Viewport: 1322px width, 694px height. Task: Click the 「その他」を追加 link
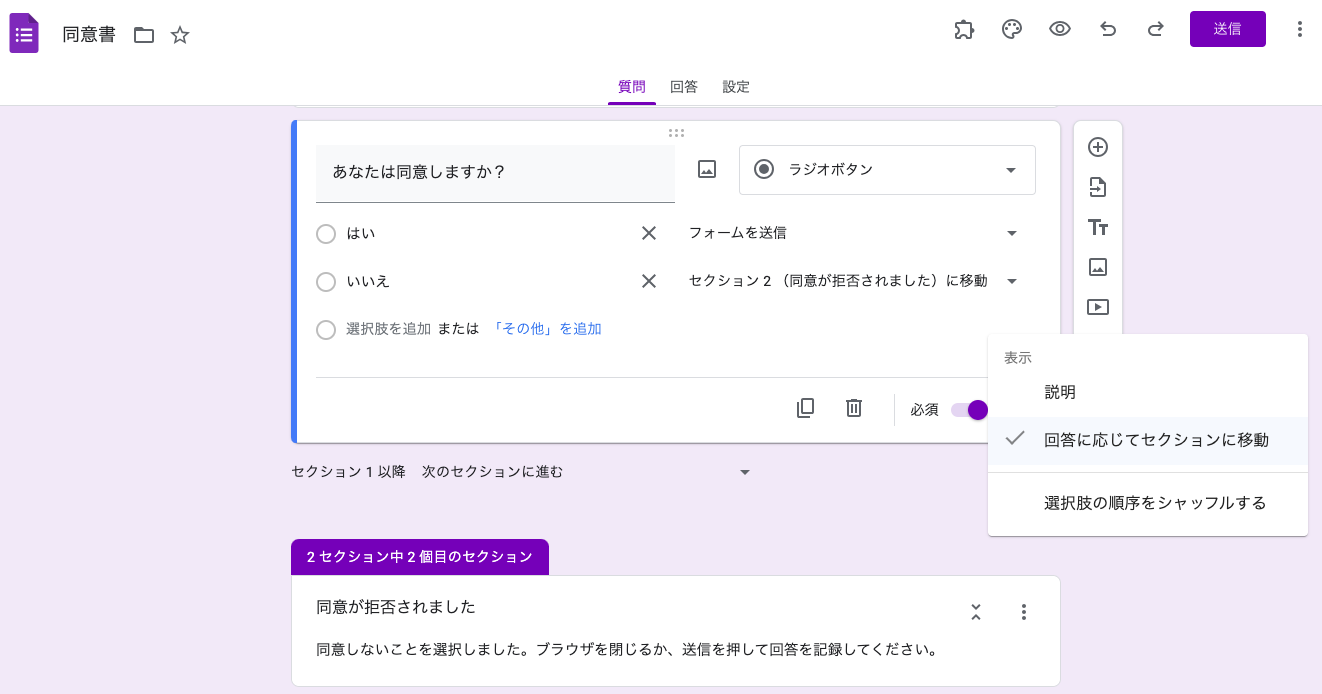click(x=545, y=329)
